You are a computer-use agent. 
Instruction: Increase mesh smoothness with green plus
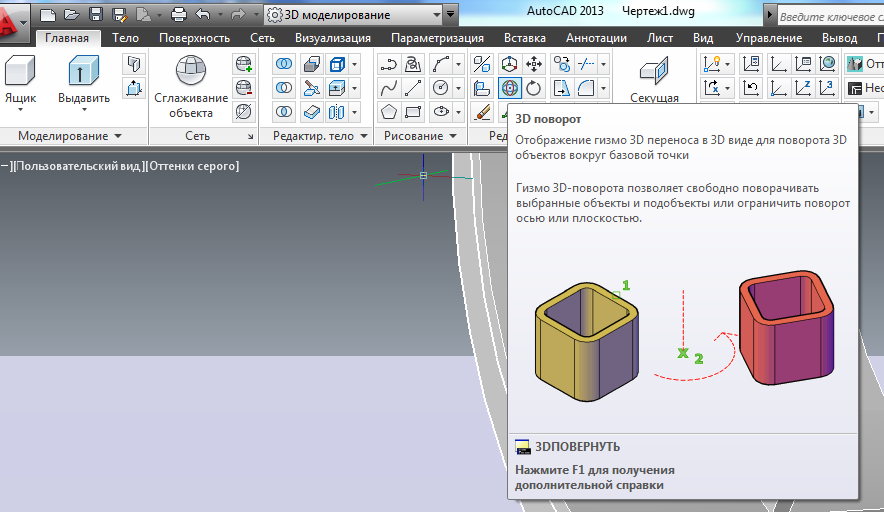[244, 64]
